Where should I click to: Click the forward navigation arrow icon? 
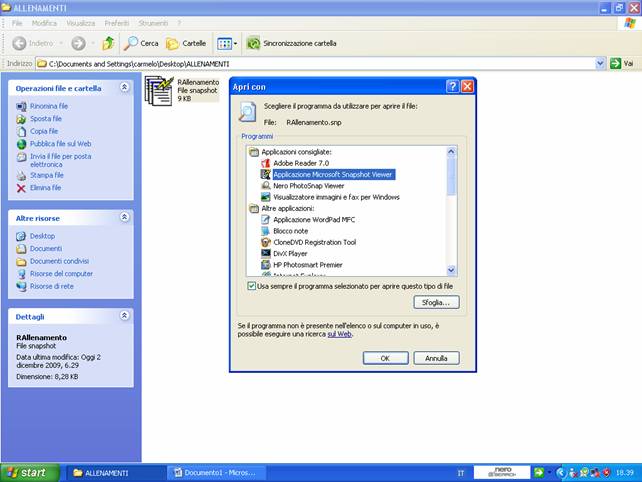pyautogui.click(x=78, y=43)
